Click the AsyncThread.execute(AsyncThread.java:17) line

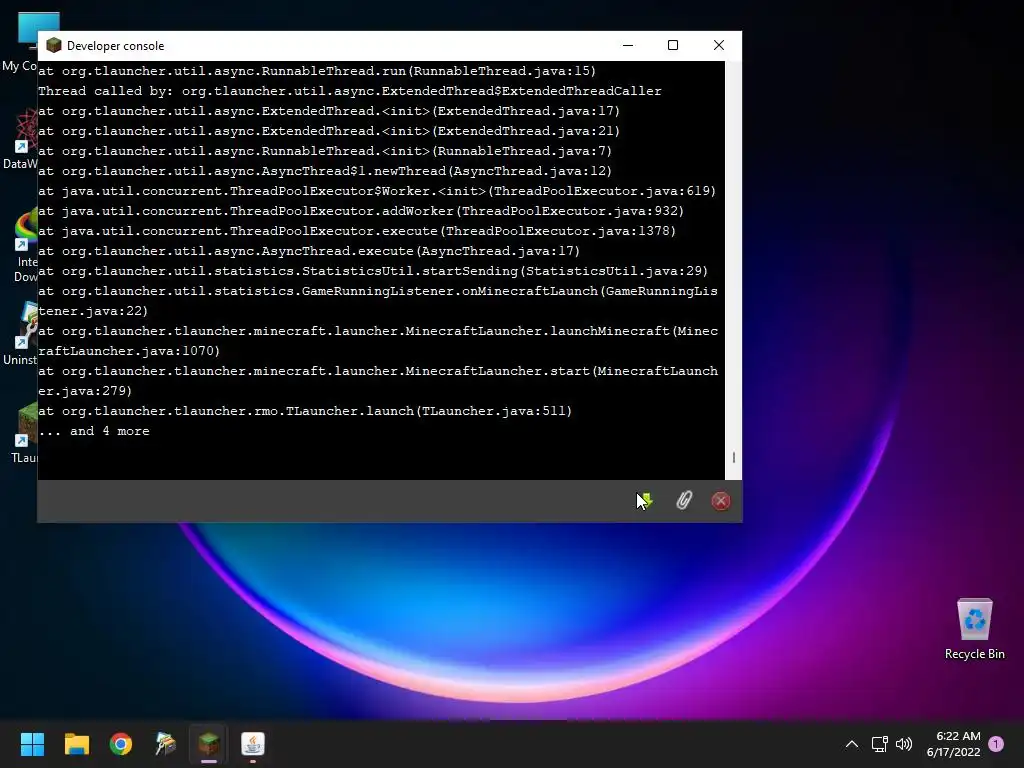pos(309,251)
